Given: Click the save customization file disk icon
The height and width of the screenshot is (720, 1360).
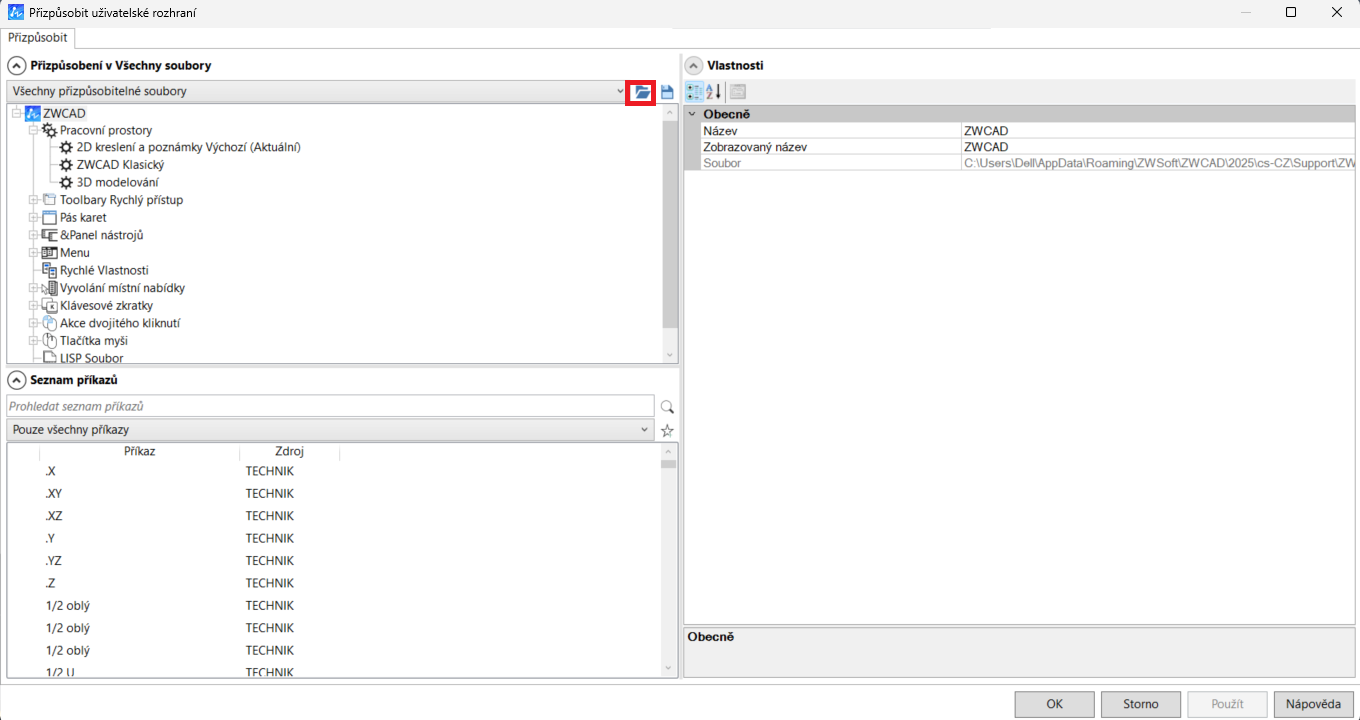Looking at the screenshot, I should point(667,92).
